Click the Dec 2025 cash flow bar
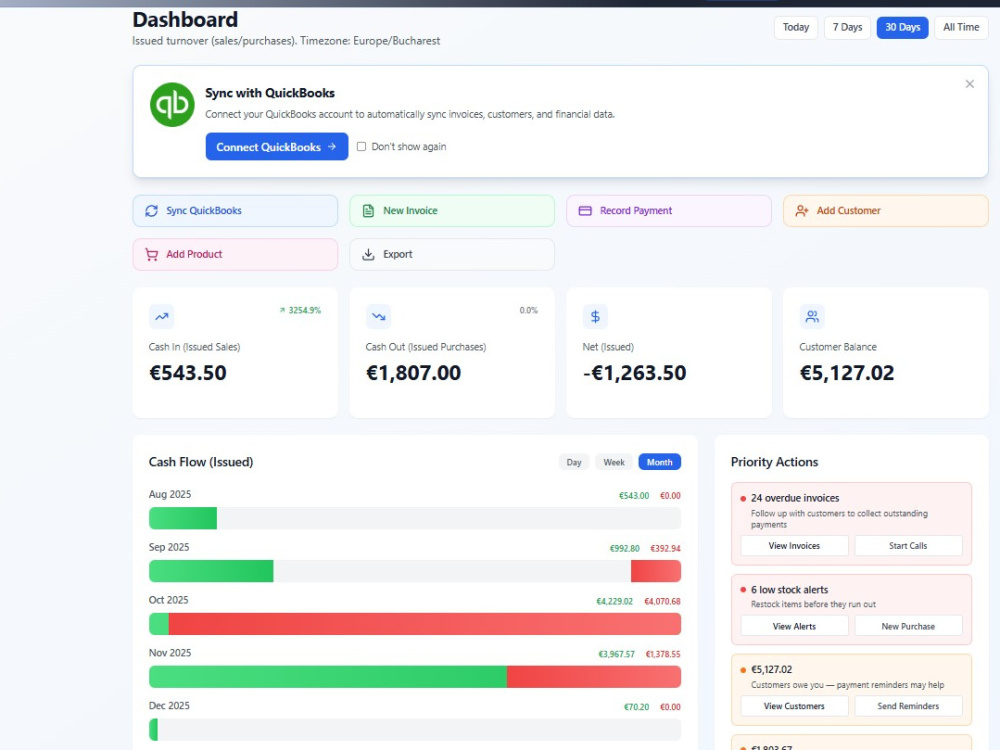1000x750 pixels. click(x=415, y=730)
